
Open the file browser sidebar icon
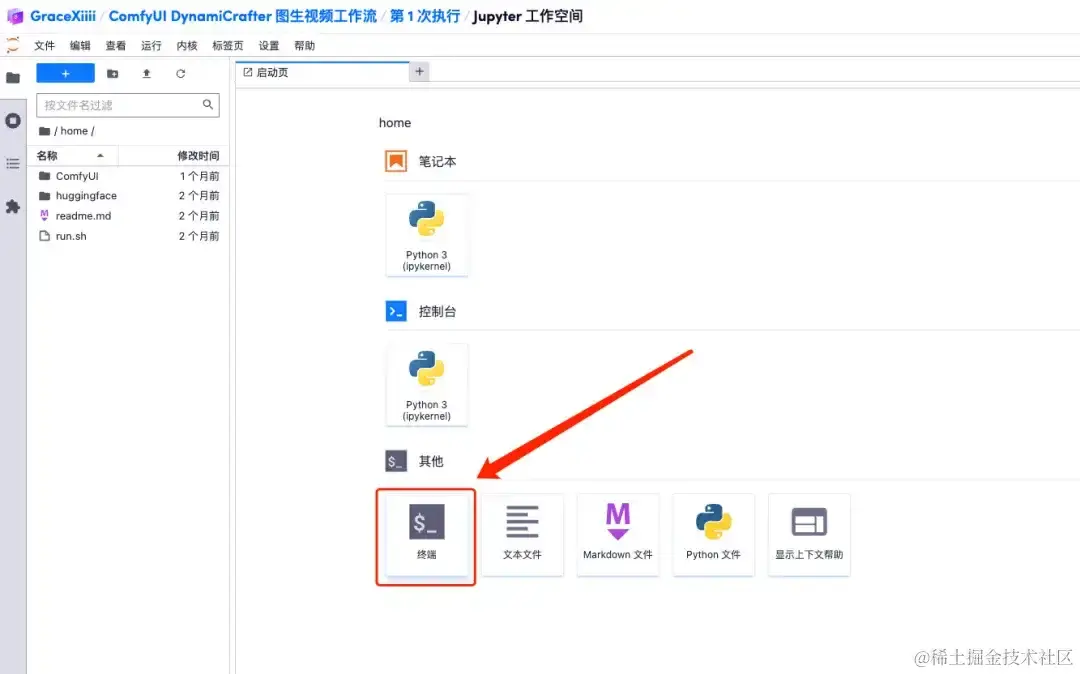coord(12,78)
